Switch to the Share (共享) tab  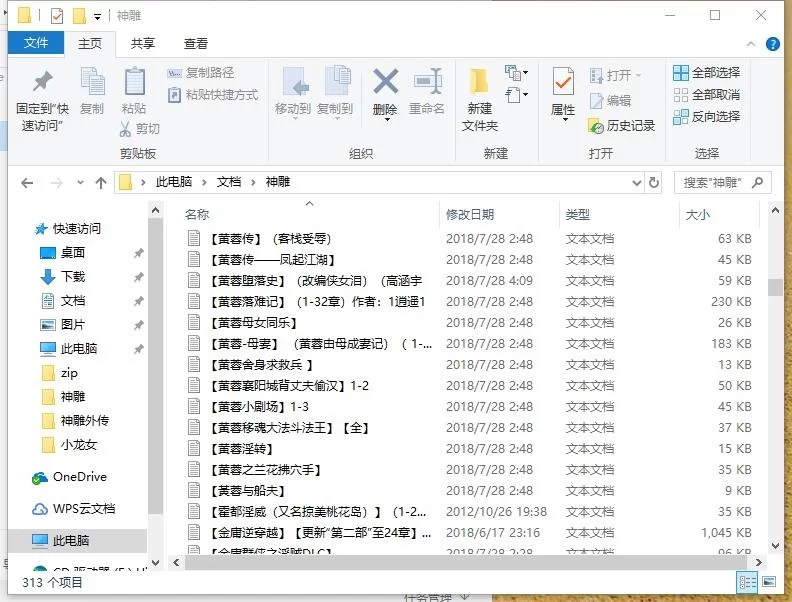(142, 43)
